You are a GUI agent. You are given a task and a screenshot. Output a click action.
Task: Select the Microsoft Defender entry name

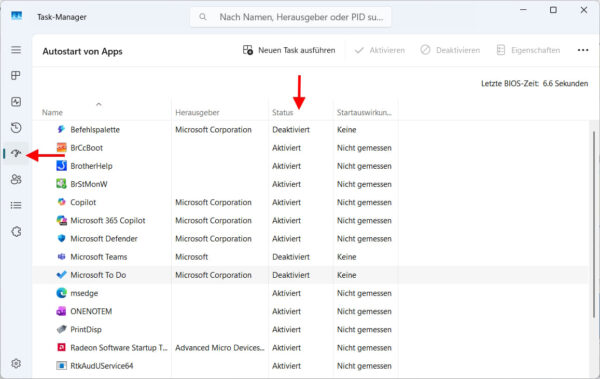point(104,239)
